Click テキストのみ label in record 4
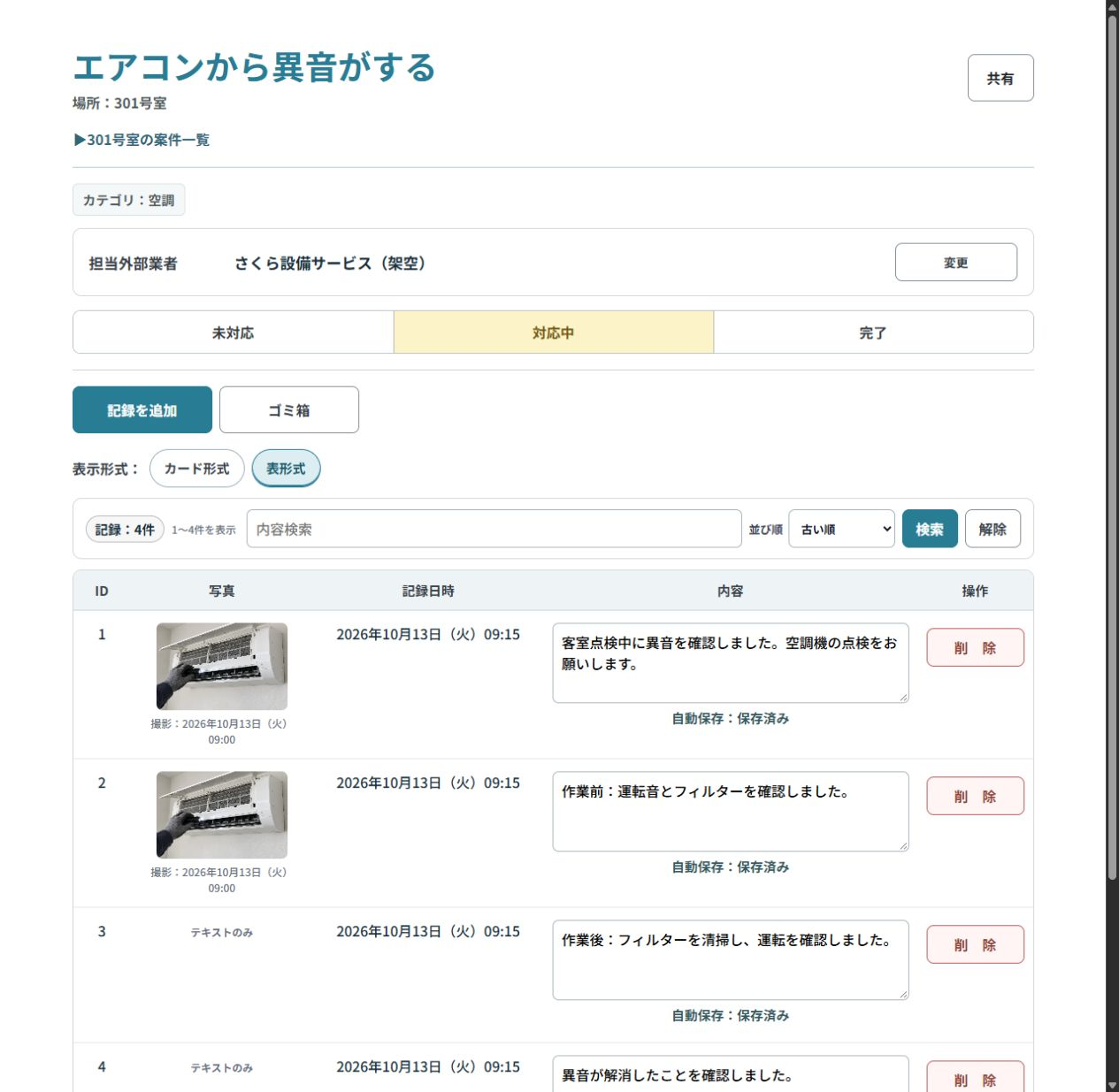Screen dimensions: 1119x1092 click(222, 1067)
